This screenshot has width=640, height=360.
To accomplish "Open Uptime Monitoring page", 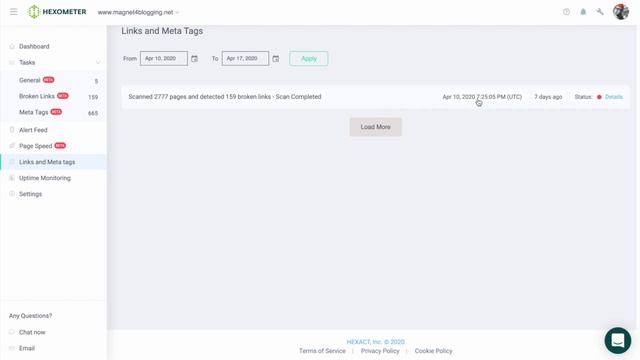I will click(x=45, y=178).
